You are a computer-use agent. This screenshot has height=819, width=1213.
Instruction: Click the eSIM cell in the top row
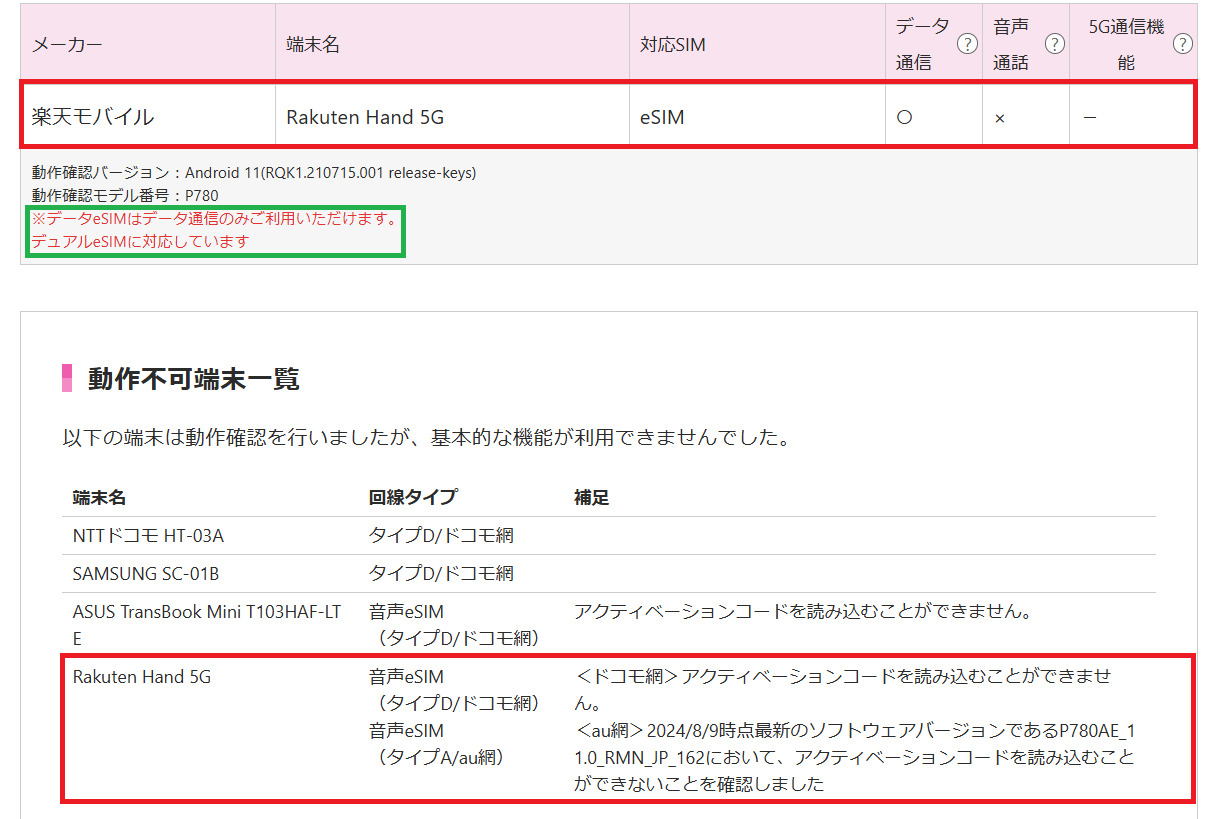[x=662, y=117]
